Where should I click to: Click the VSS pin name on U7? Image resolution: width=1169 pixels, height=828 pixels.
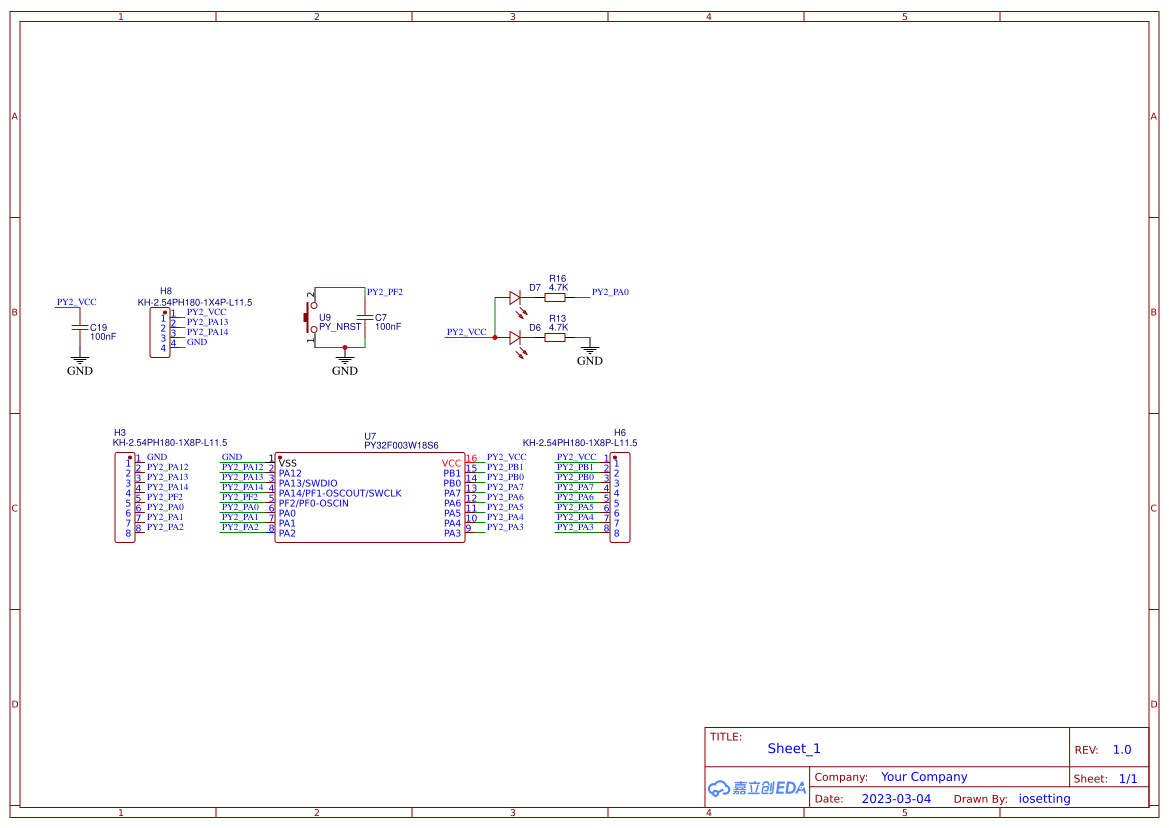point(288,463)
